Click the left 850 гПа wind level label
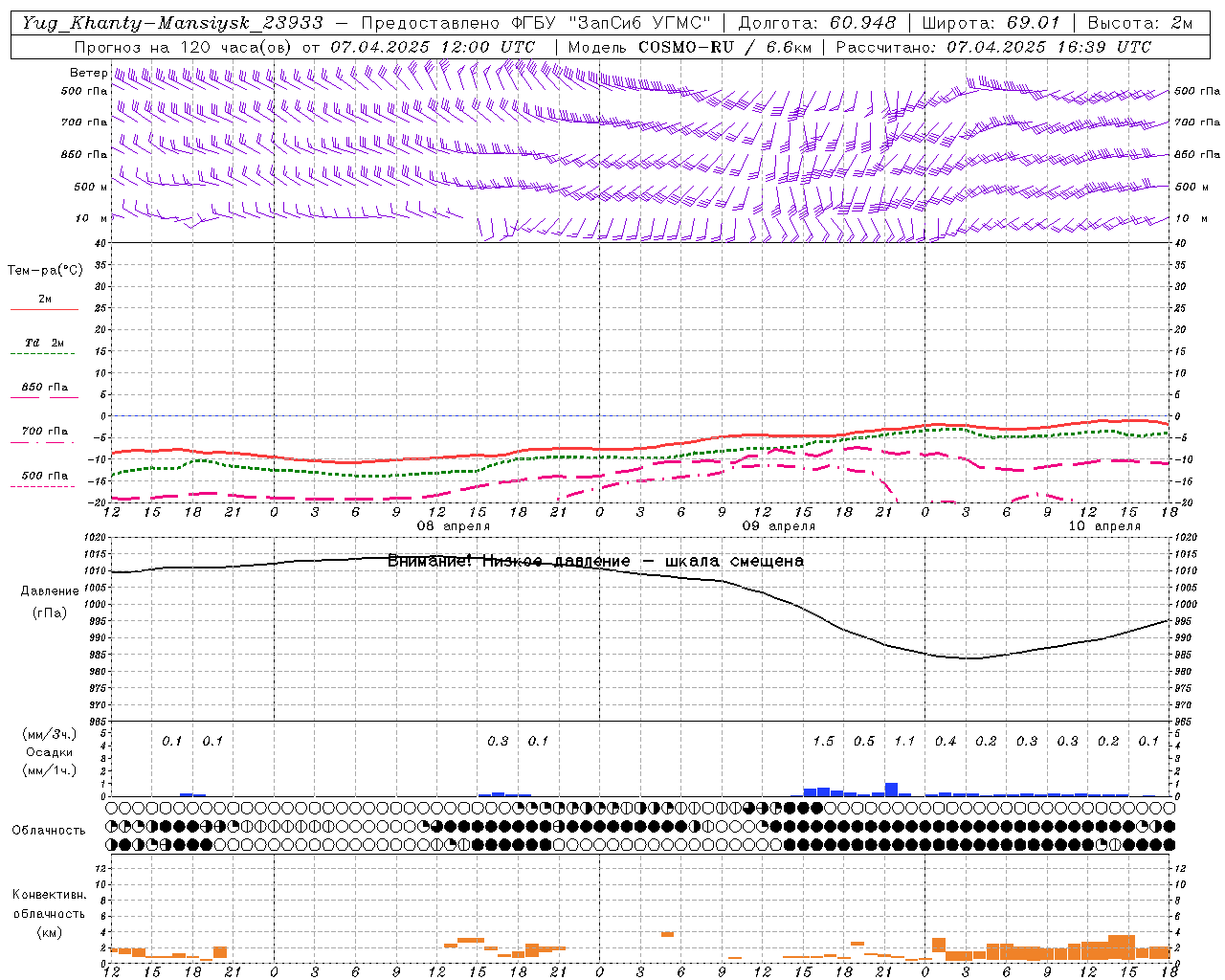1225x980 pixels. tap(84, 154)
